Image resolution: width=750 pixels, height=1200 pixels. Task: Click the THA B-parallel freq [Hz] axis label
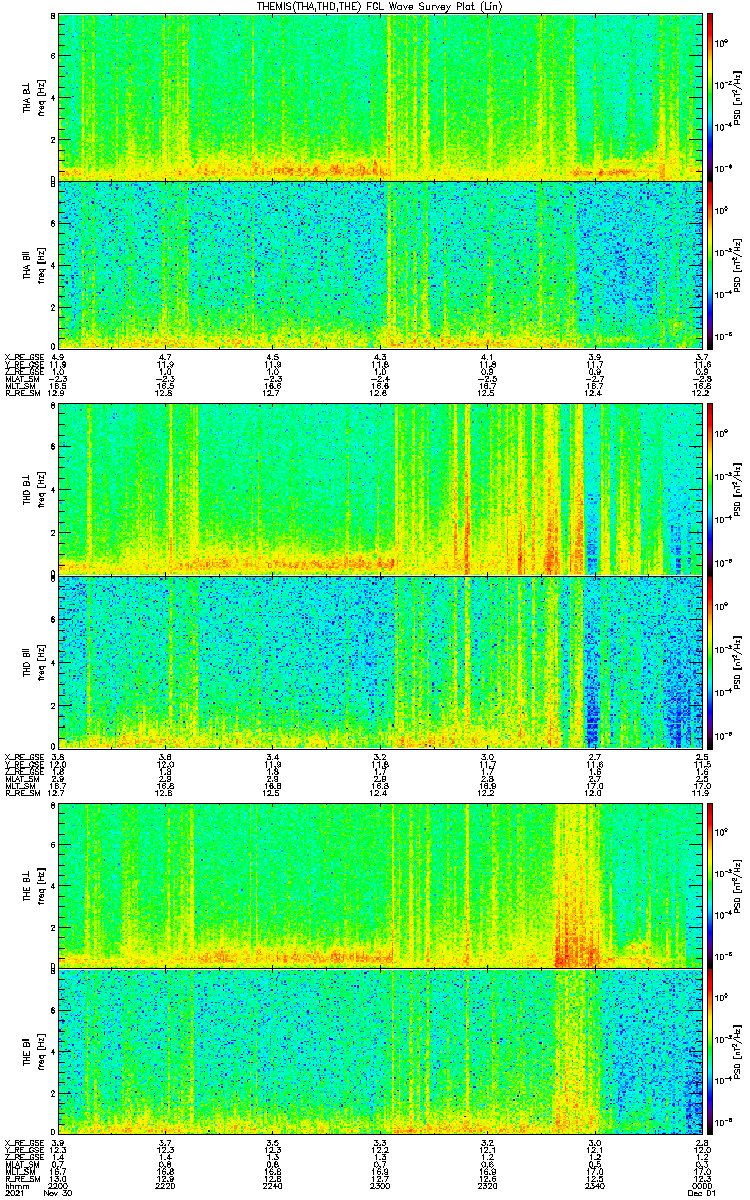click(41, 265)
